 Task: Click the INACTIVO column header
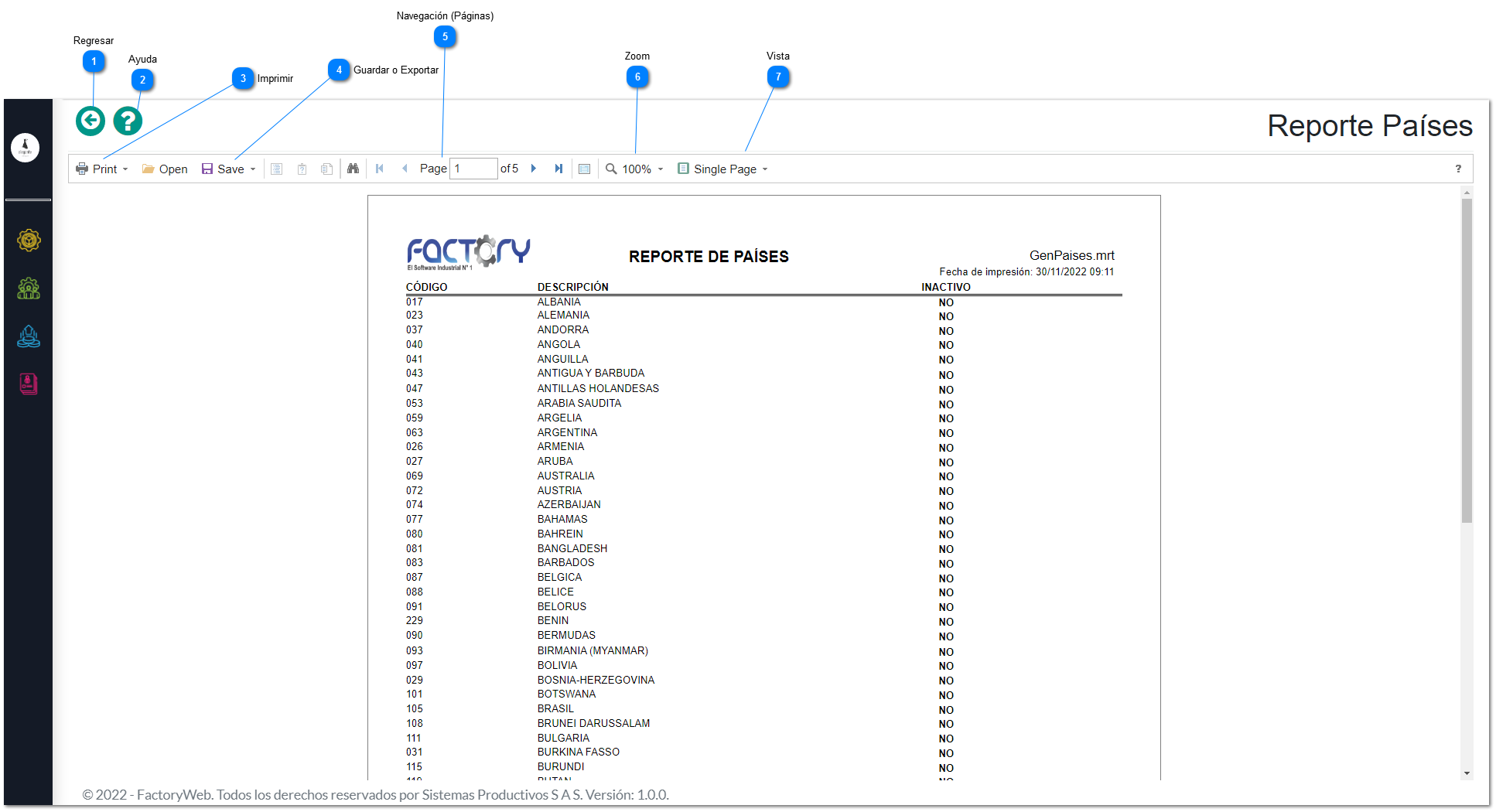(945, 287)
